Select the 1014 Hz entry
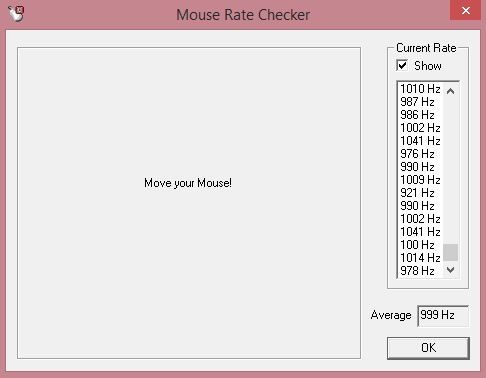 420,258
